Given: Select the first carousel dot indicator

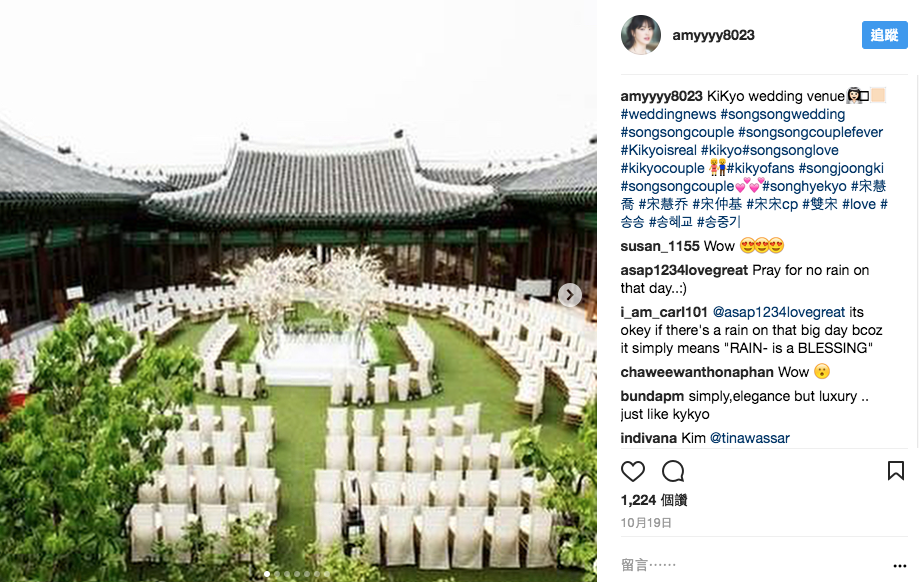Looking at the screenshot, I should click(267, 574).
